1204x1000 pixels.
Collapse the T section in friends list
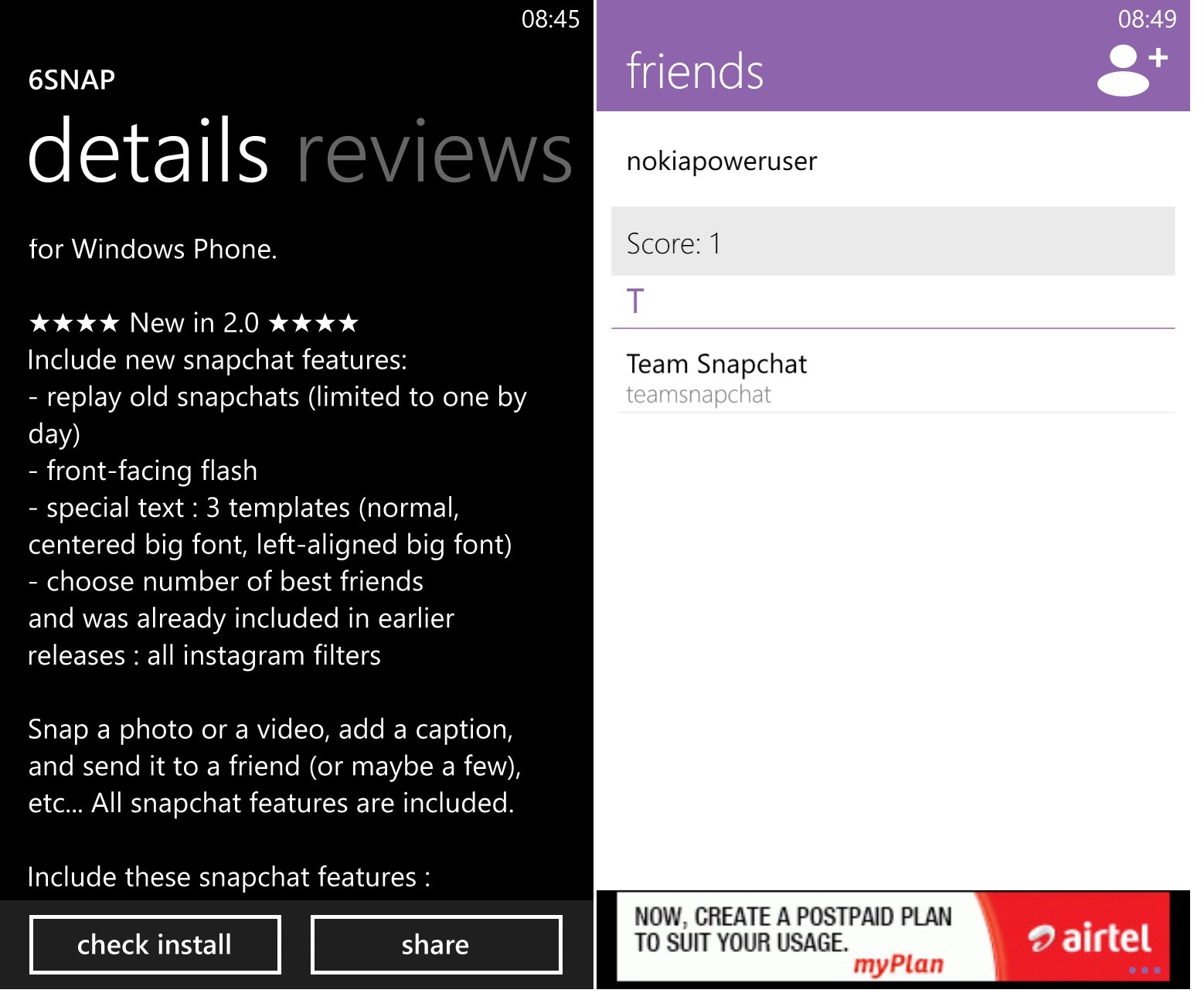click(x=635, y=301)
